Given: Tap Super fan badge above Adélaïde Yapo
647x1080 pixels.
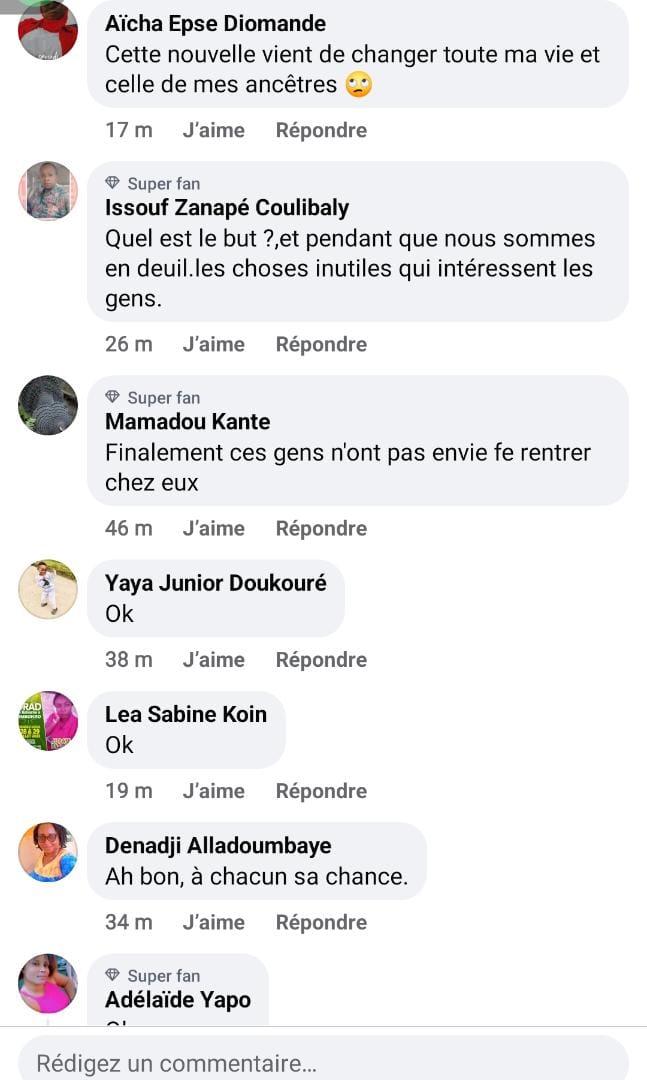Looking at the screenshot, I should click(x=153, y=975).
